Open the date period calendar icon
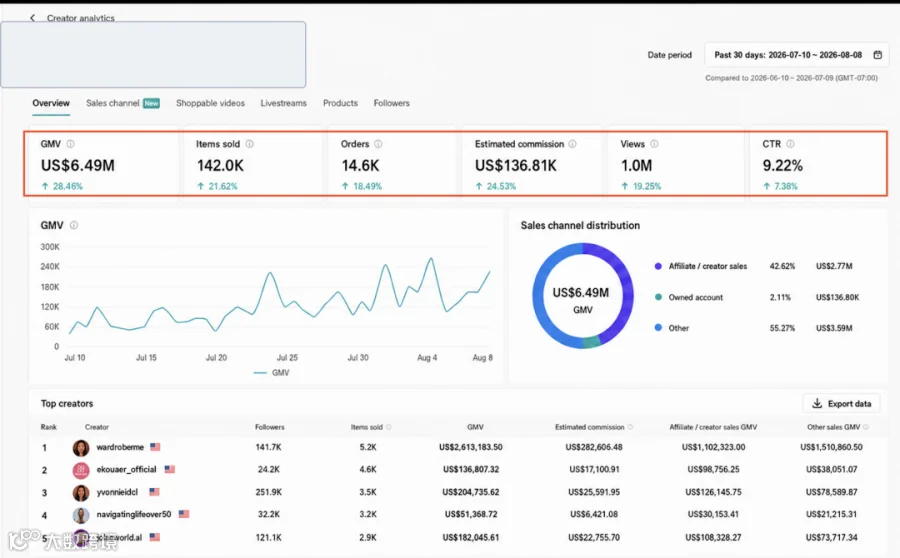 (x=878, y=55)
